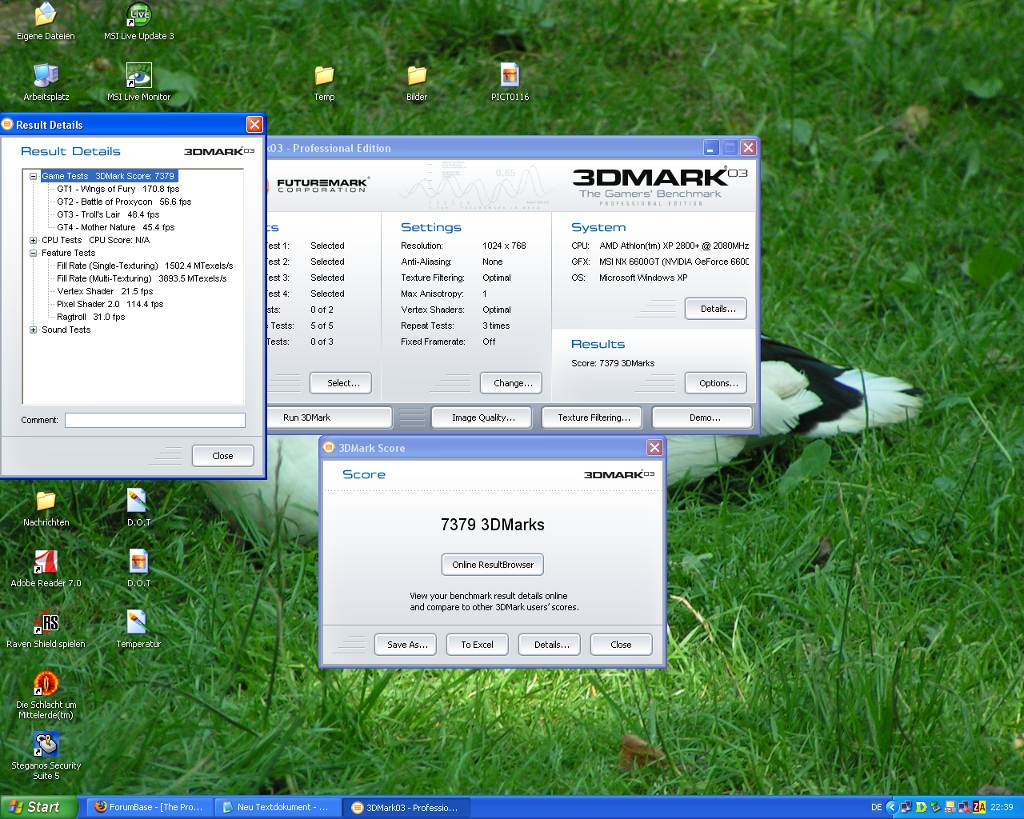Switch to 3DMark03 taskbar button
Viewport: 1024px width, 819px height.
[x=407, y=807]
